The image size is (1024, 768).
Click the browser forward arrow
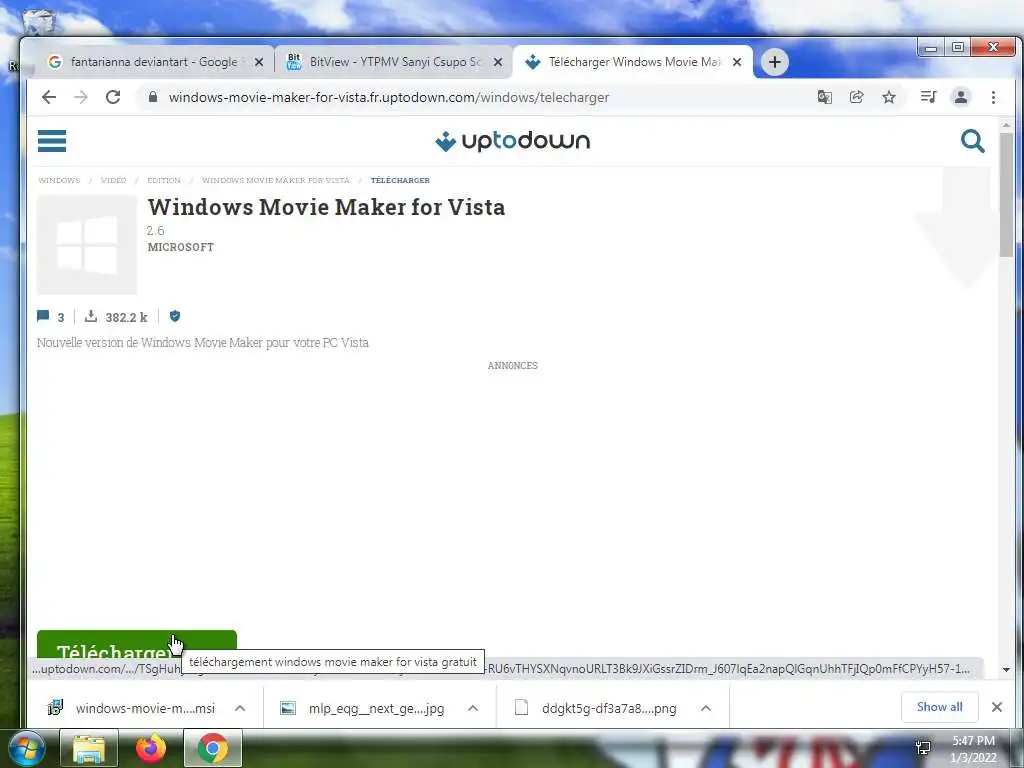coord(81,97)
